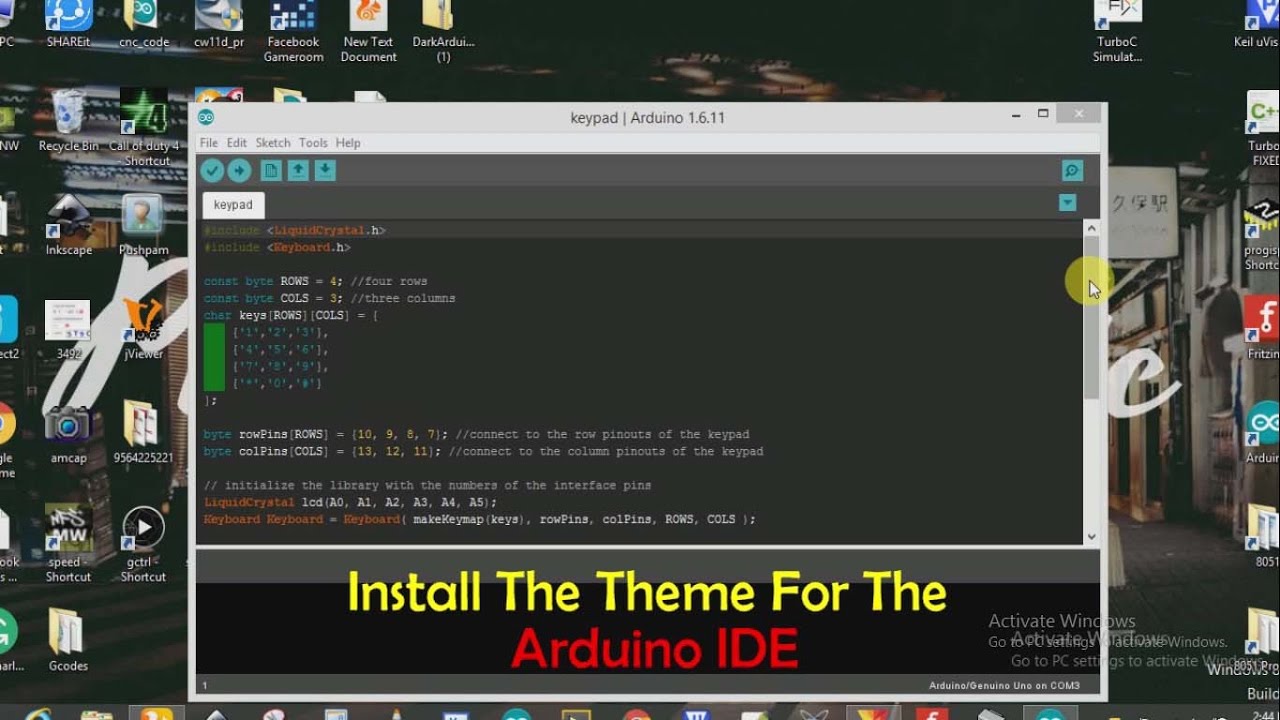Viewport: 1280px width, 720px height.
Task: Save the sketch with the down-arrow icon
Action: point(325,170)
